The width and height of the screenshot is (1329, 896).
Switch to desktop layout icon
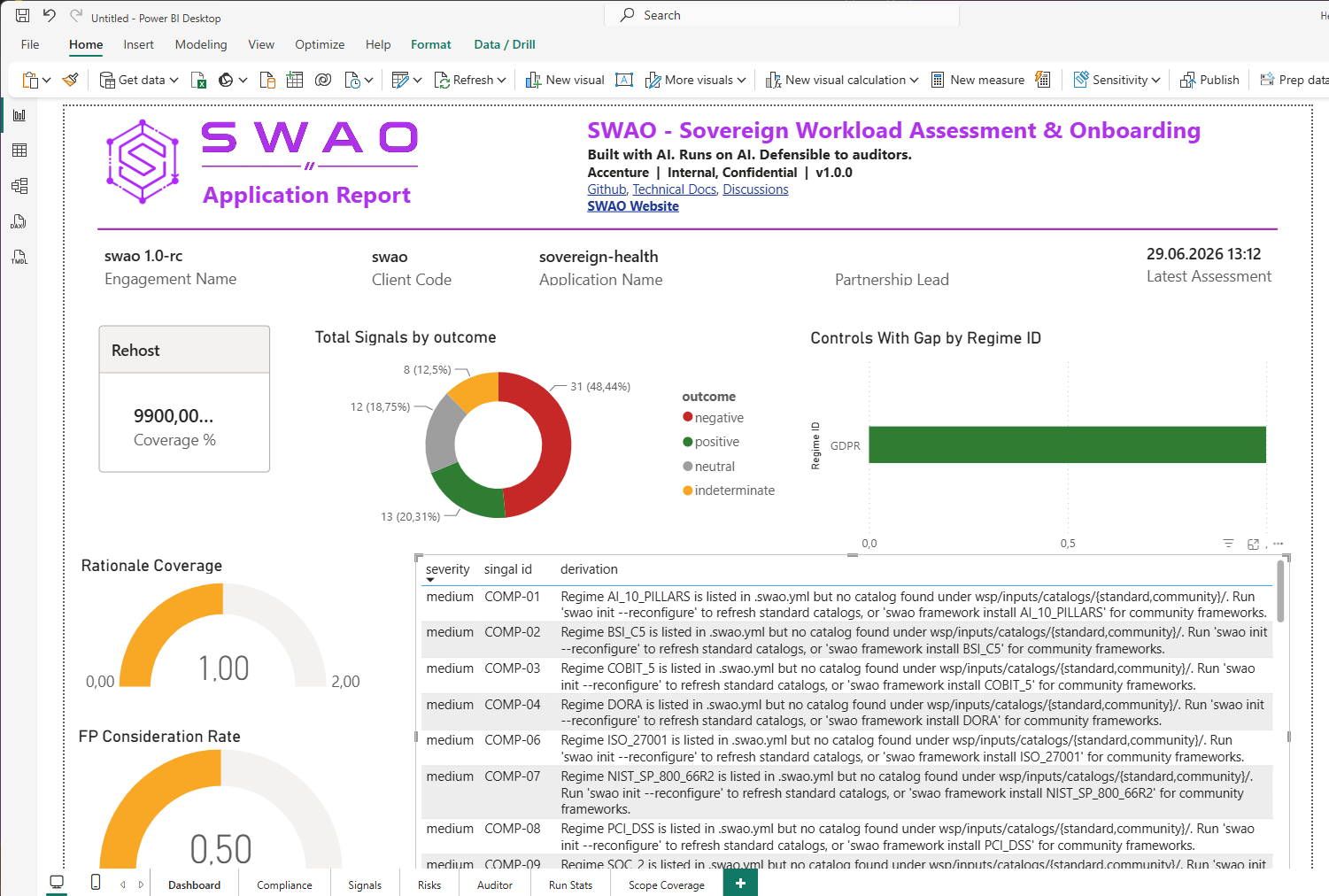pyautogui.click(x=57, y=882)
